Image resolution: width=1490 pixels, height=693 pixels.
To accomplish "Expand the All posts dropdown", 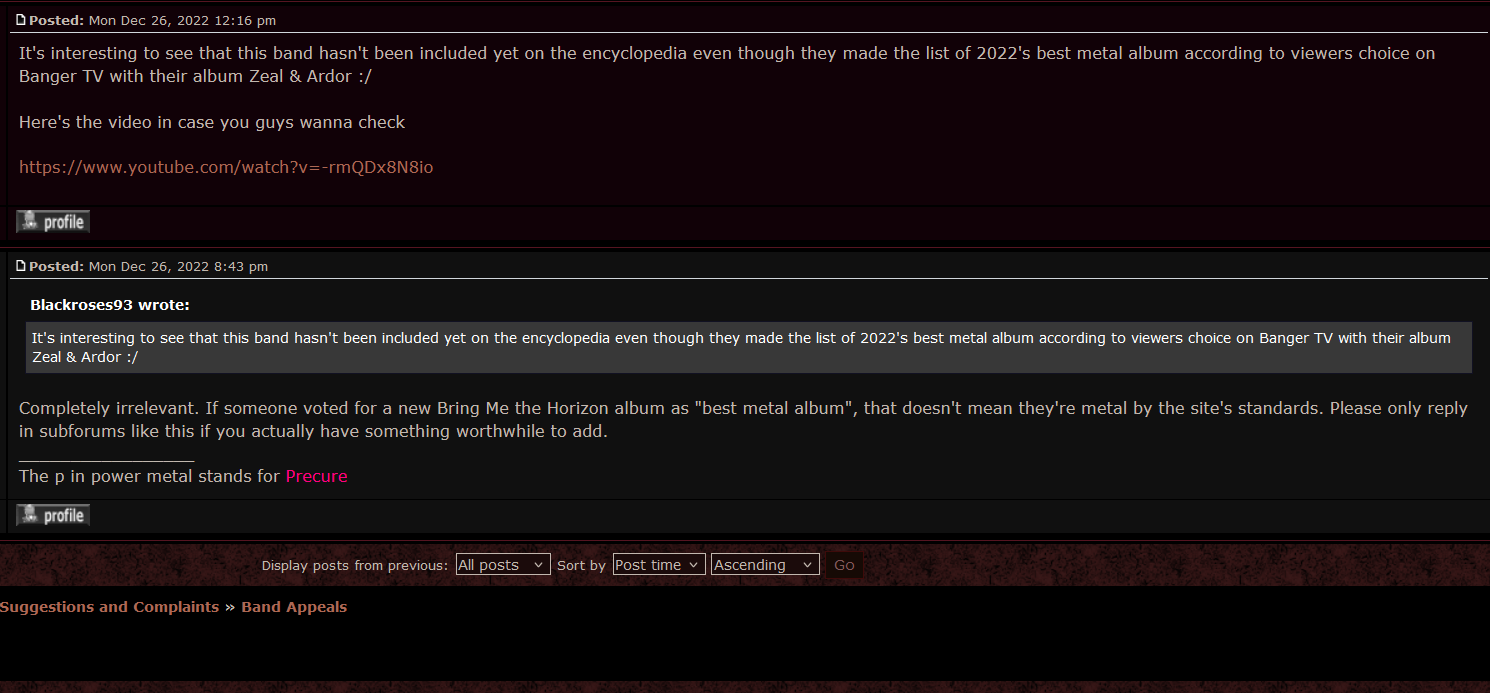I will [503, 565].
